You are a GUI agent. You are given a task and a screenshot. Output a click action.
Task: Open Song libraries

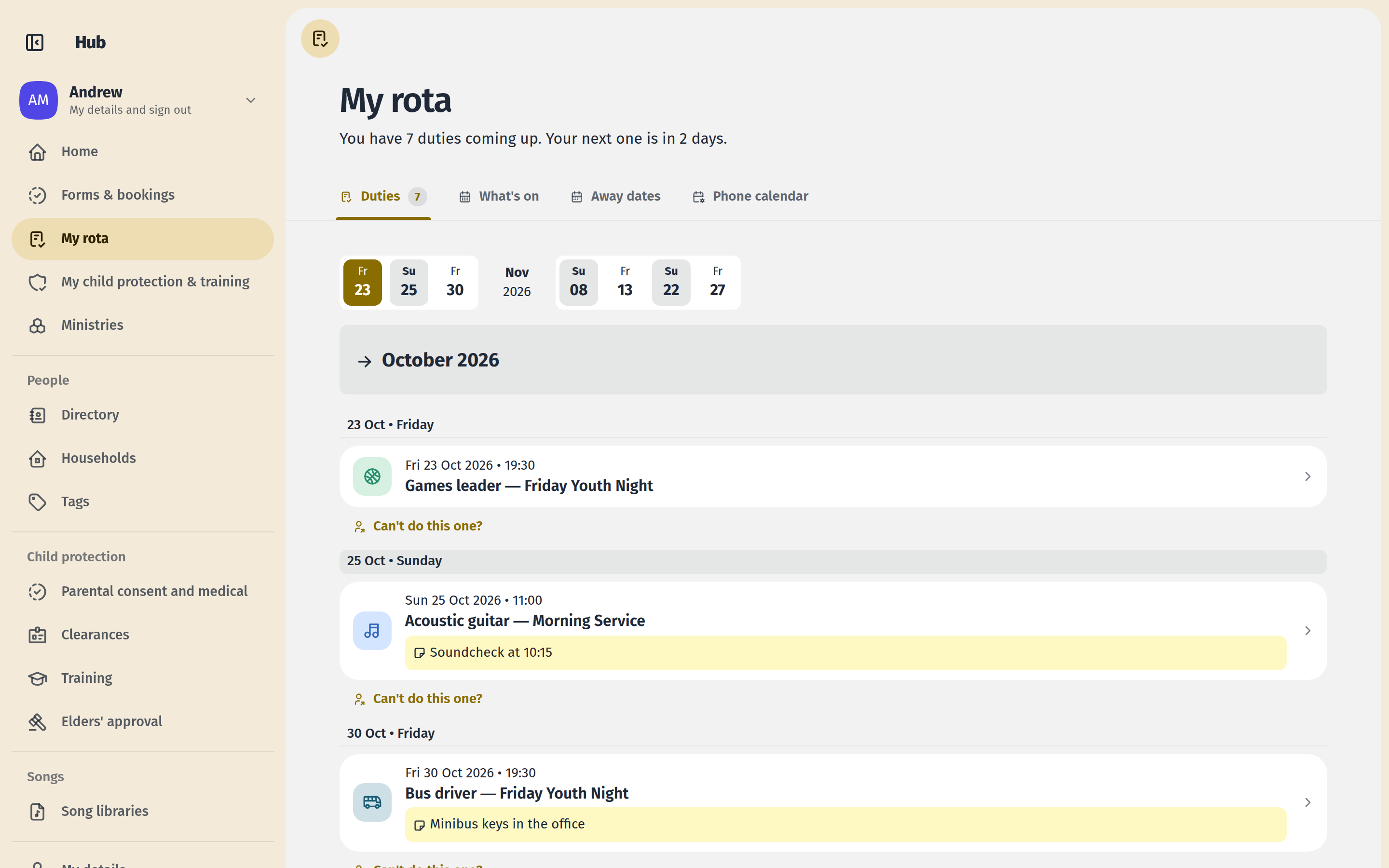(142, 811)
